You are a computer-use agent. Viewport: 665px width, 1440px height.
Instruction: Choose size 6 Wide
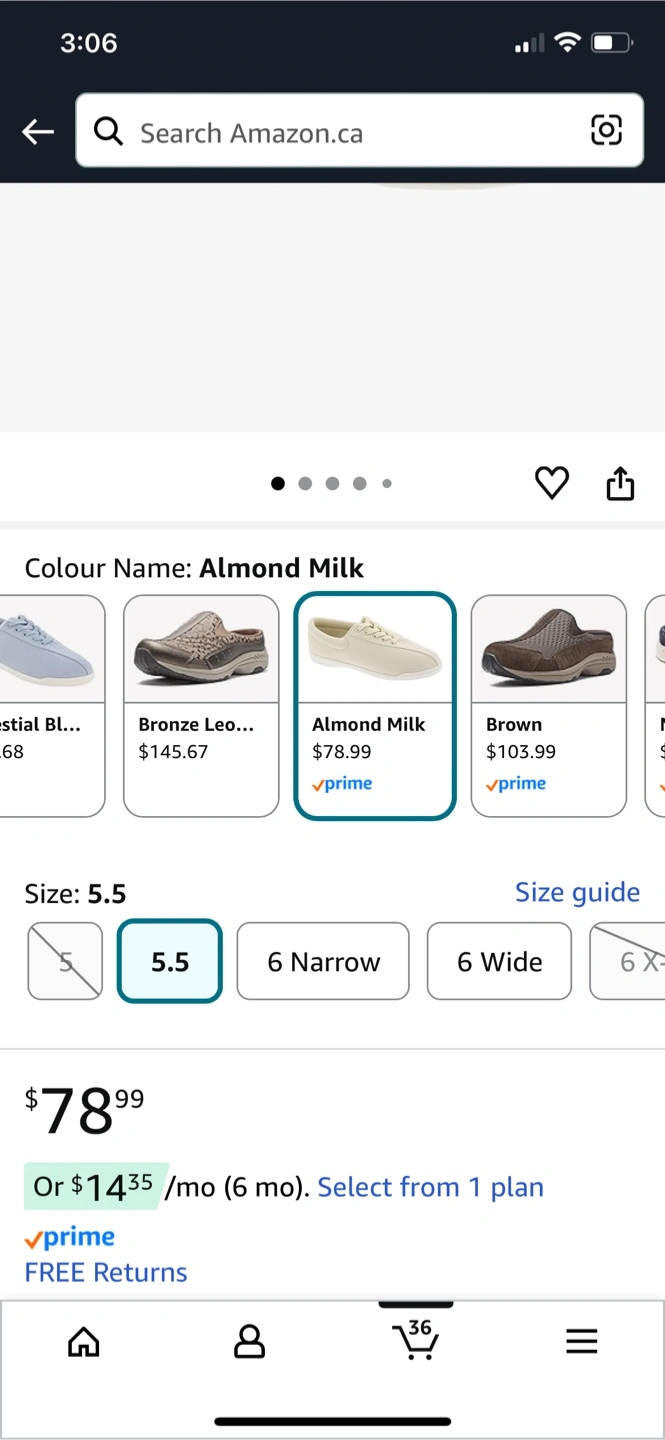pyautogui.click(x=499, y=961)
